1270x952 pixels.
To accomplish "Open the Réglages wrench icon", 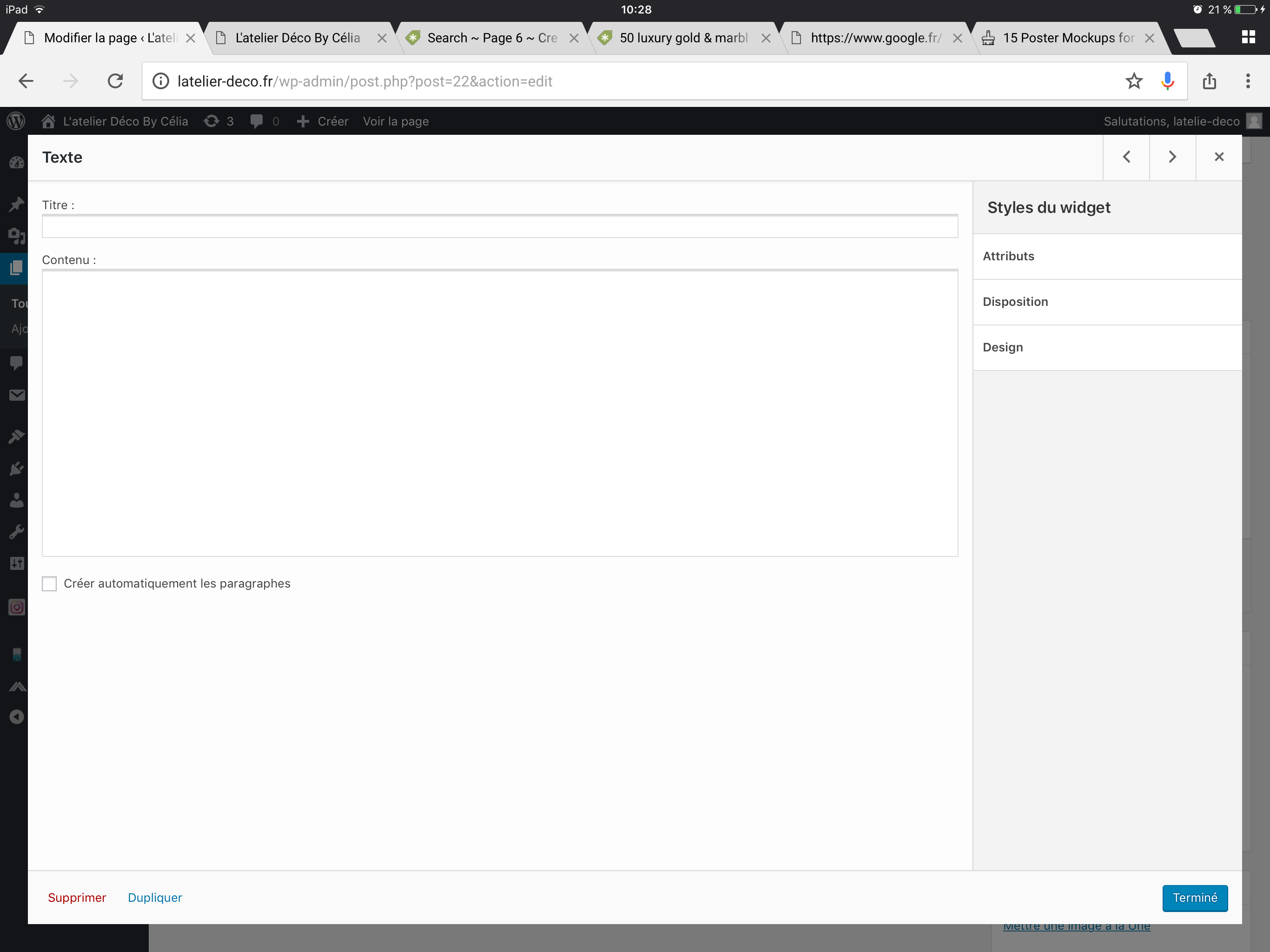I will 16,530.
